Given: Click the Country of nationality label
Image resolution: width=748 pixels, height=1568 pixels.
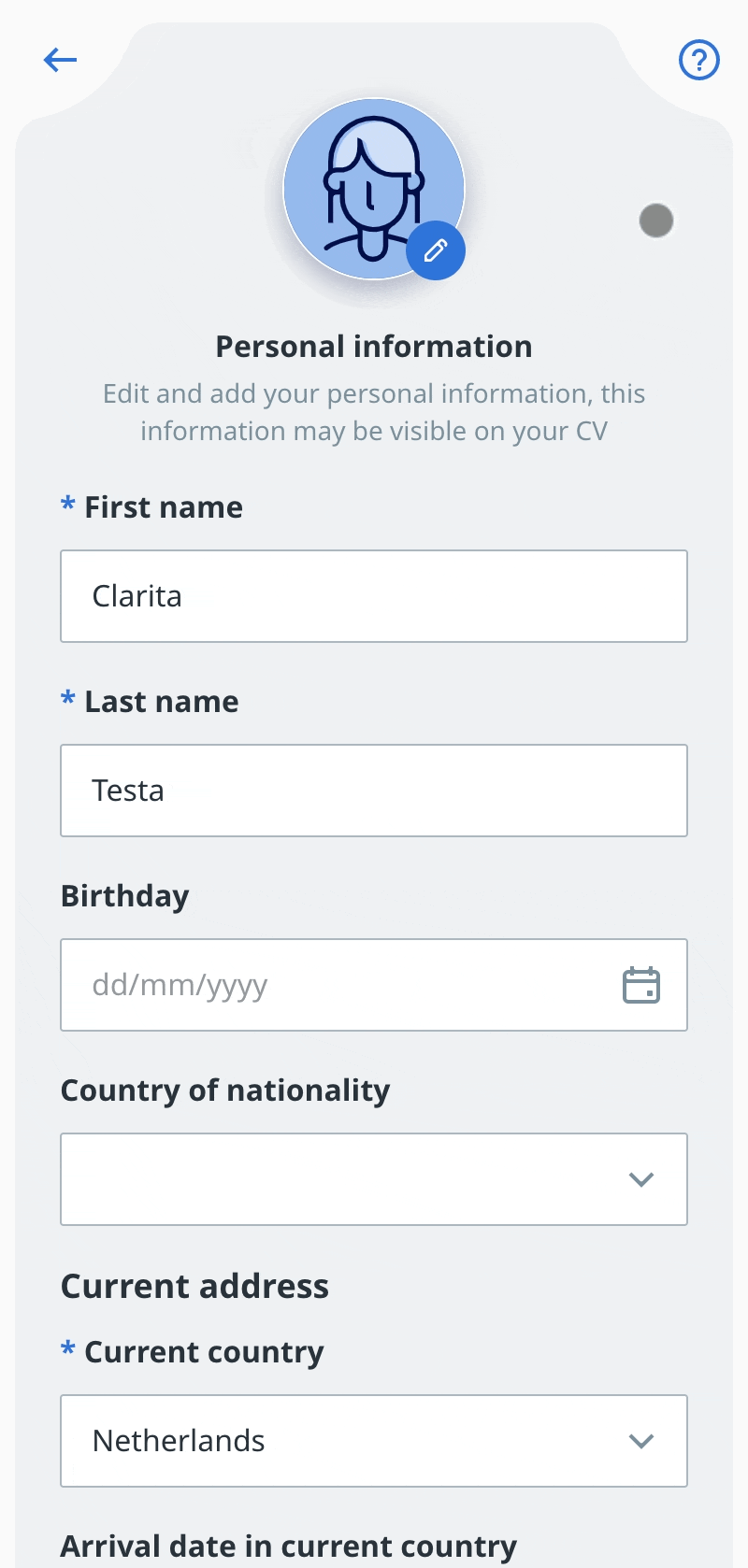Looking at the screenshot, I should (225, 1091).
